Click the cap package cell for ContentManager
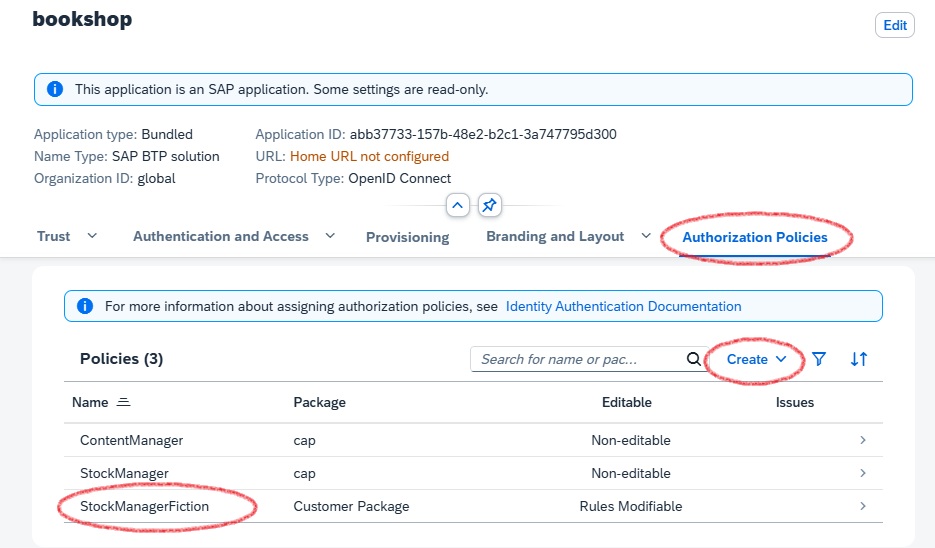 pos(304,441)
